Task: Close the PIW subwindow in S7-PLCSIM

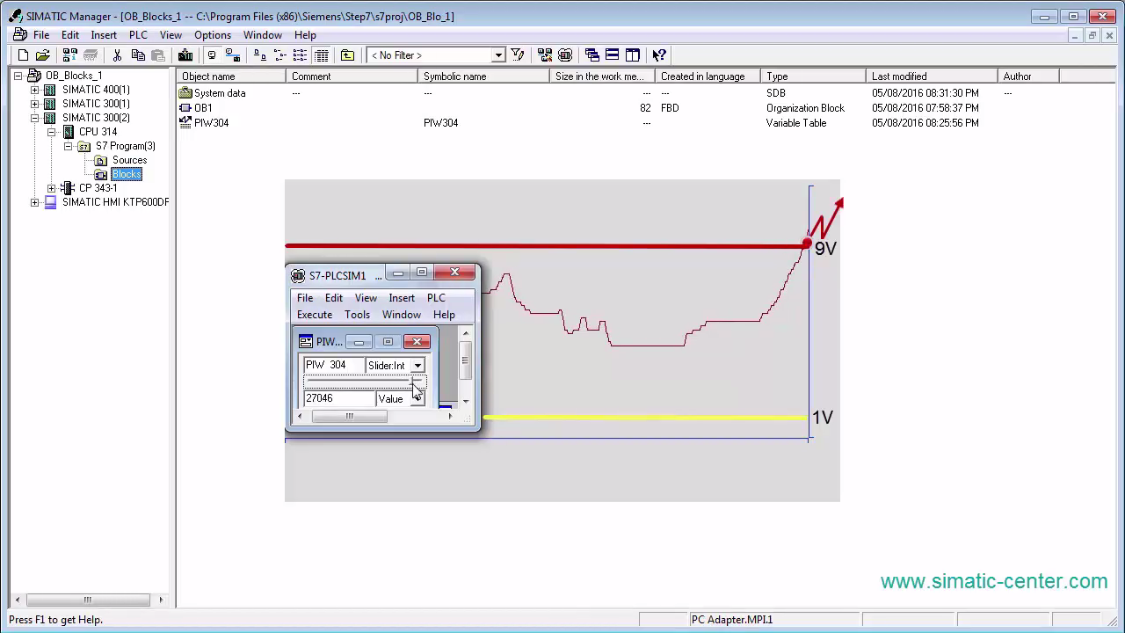Action: click(x=416, y=342)
